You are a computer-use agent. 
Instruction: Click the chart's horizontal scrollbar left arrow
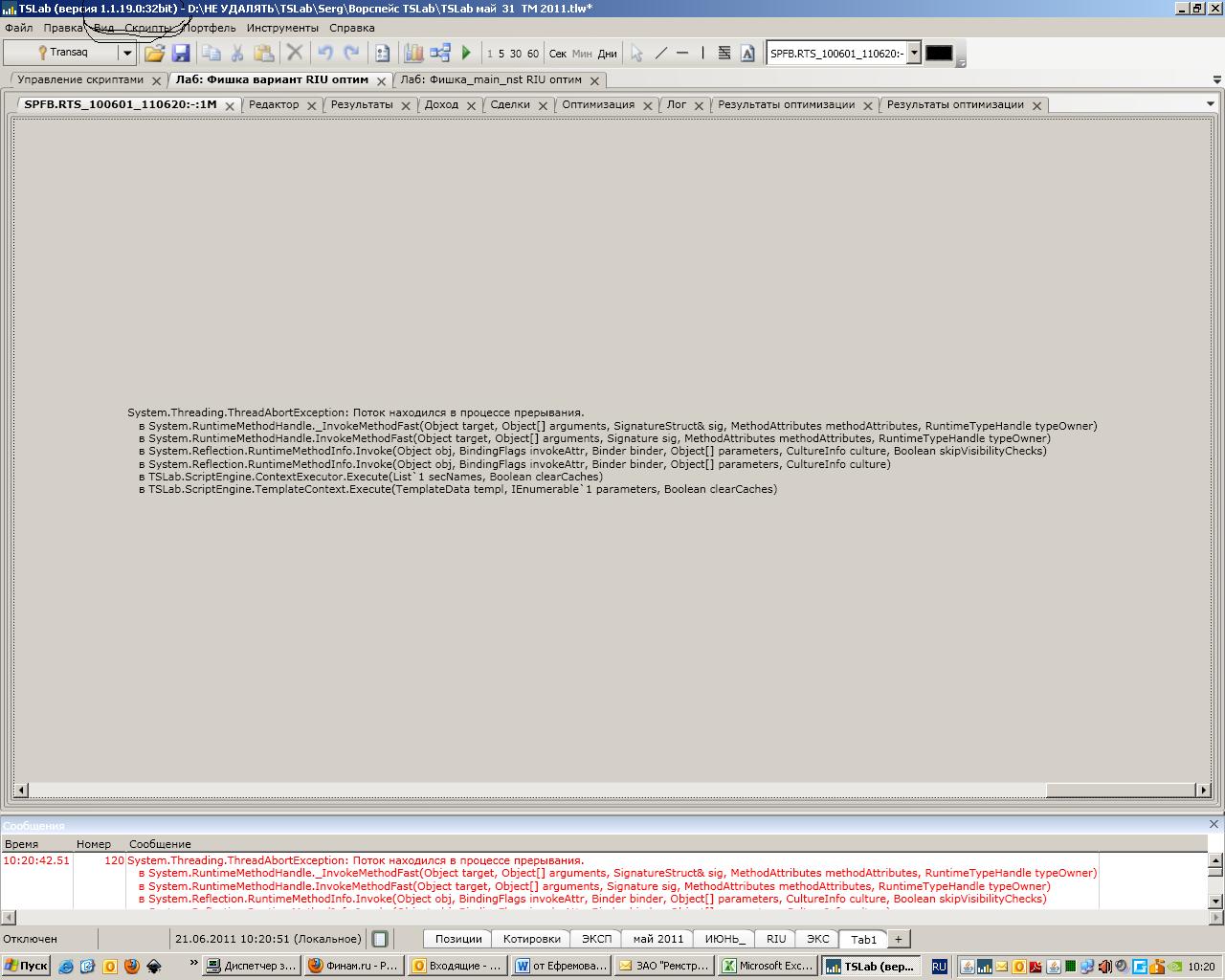click(21, 790)
